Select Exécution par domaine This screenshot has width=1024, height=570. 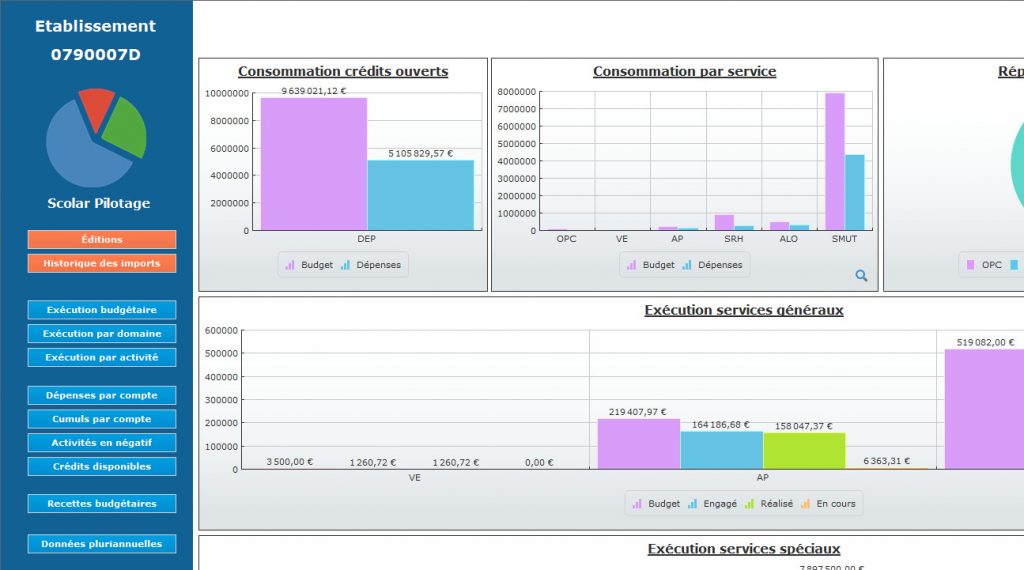(102, 334)
